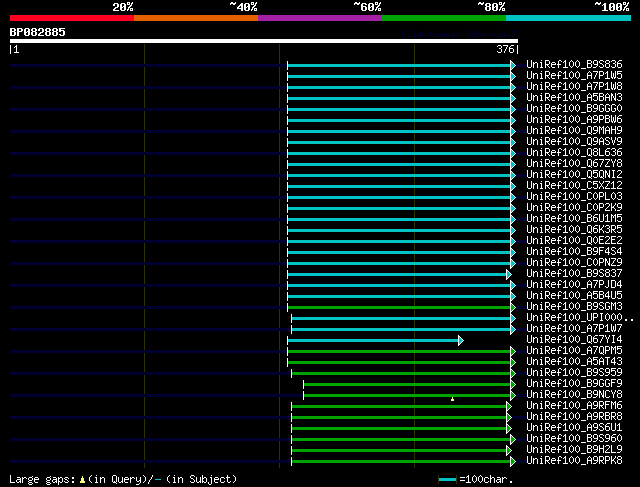Click the UniRef100_B9F4S4 label
Viewport: 640px width, 487px height.
[x=574, y=252]
